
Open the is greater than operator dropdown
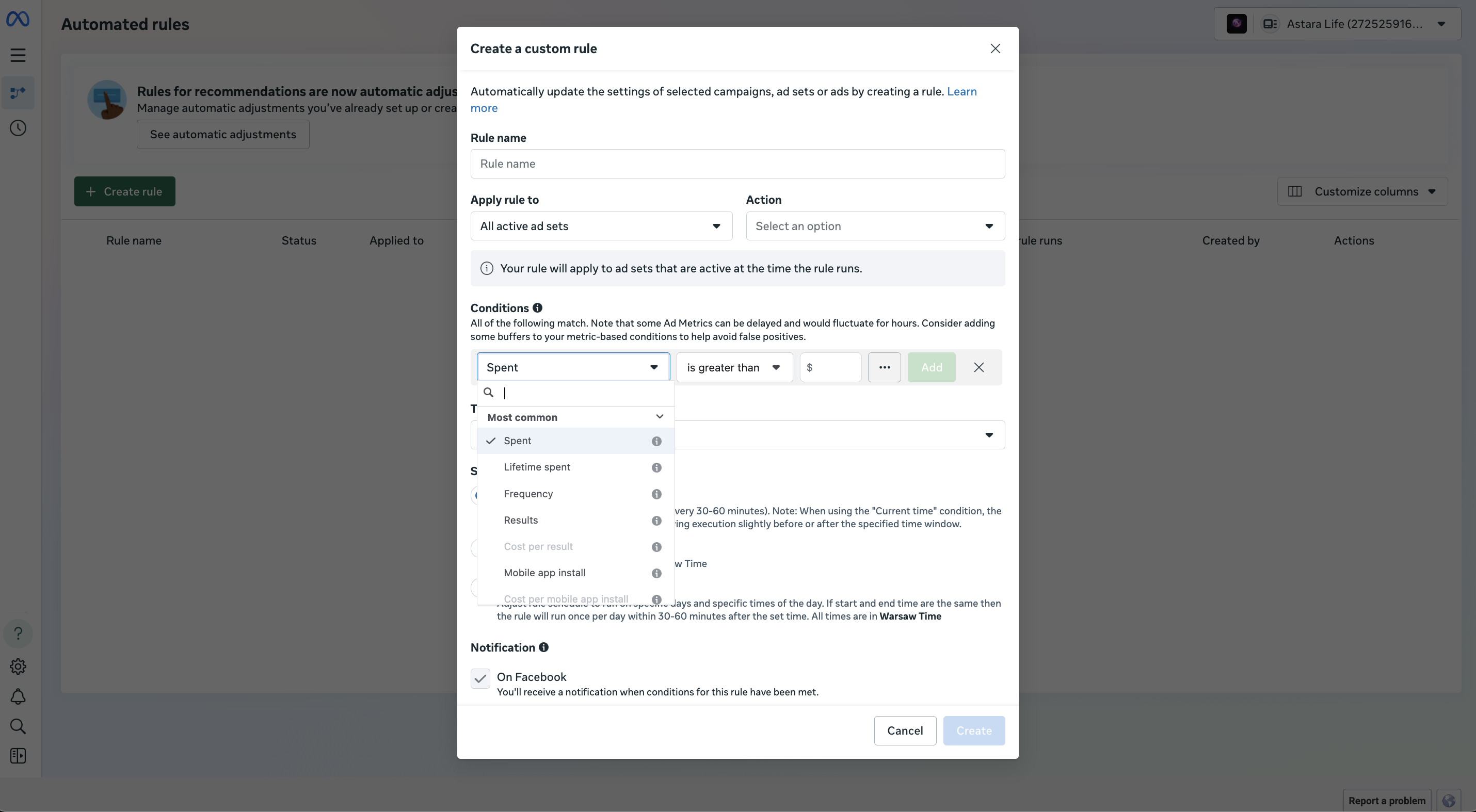pyautogui.click(x=734, y=367)
